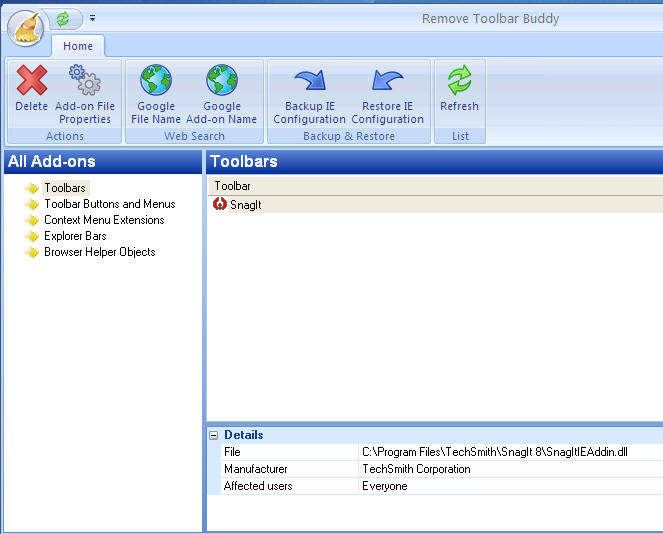Screen dimensions: 663x534
Task: Refresh the add-ons list
Action: tap(459, 90)
